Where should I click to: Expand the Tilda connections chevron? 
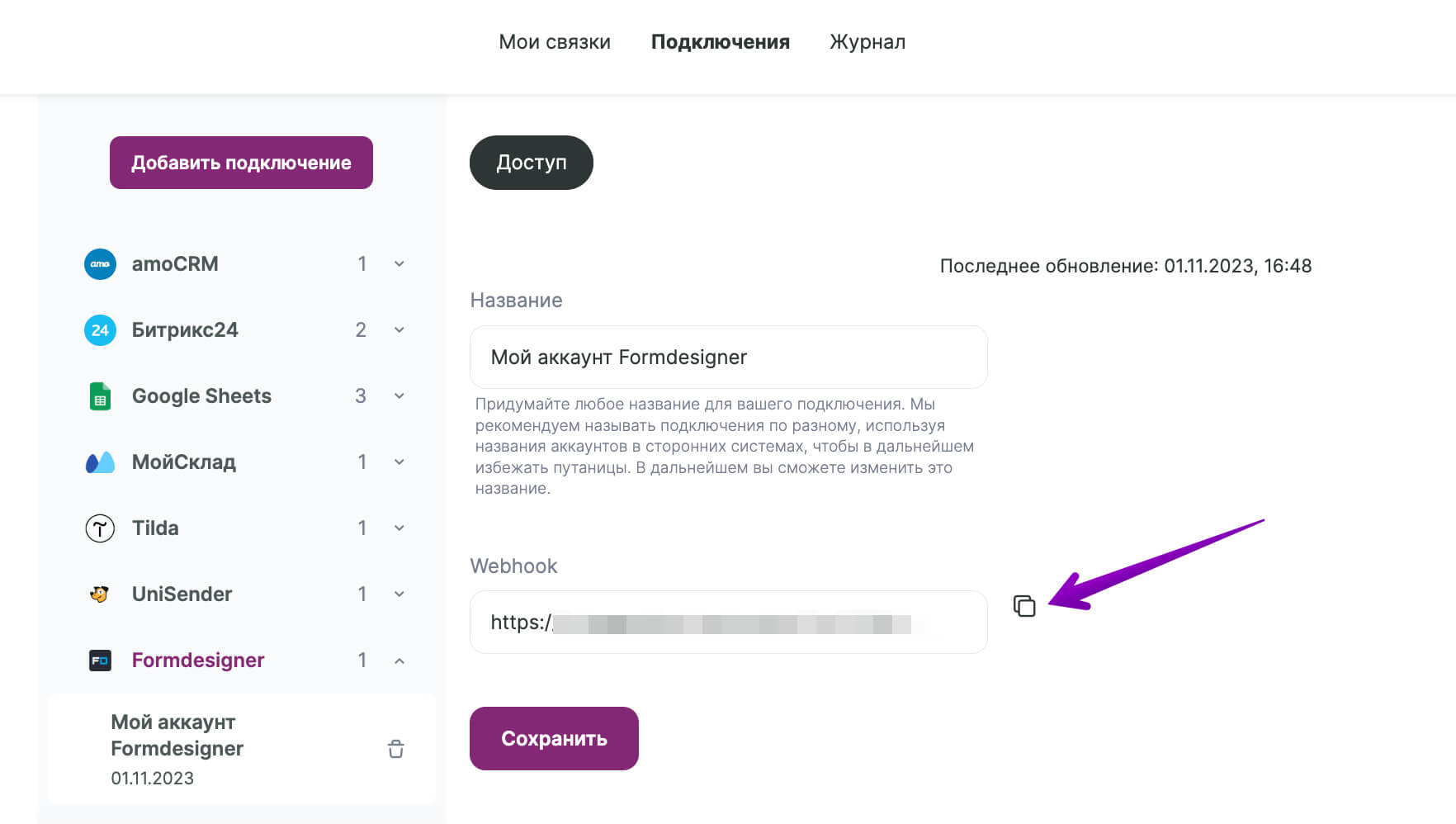(399, 528)
